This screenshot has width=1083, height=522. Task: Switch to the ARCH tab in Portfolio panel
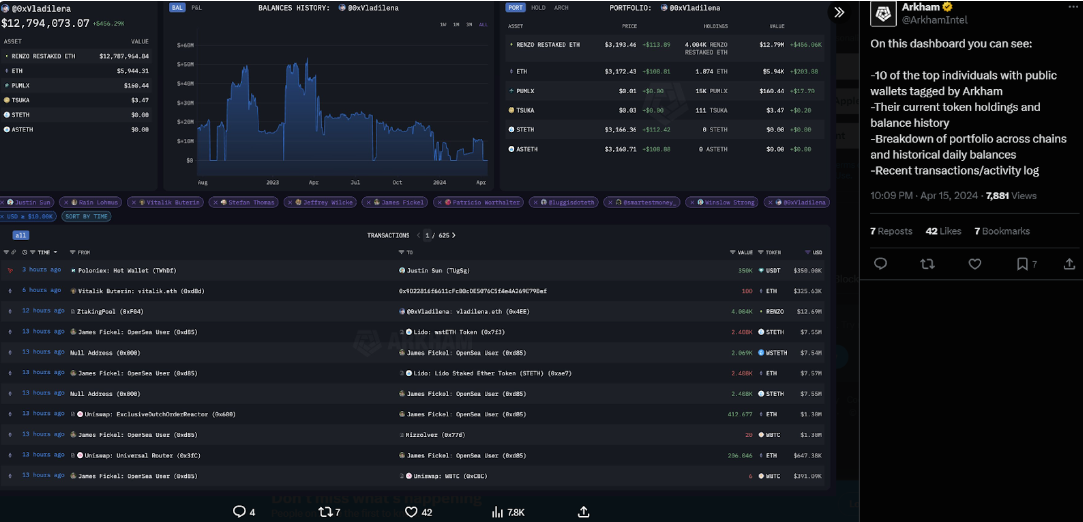pos(562,8)
